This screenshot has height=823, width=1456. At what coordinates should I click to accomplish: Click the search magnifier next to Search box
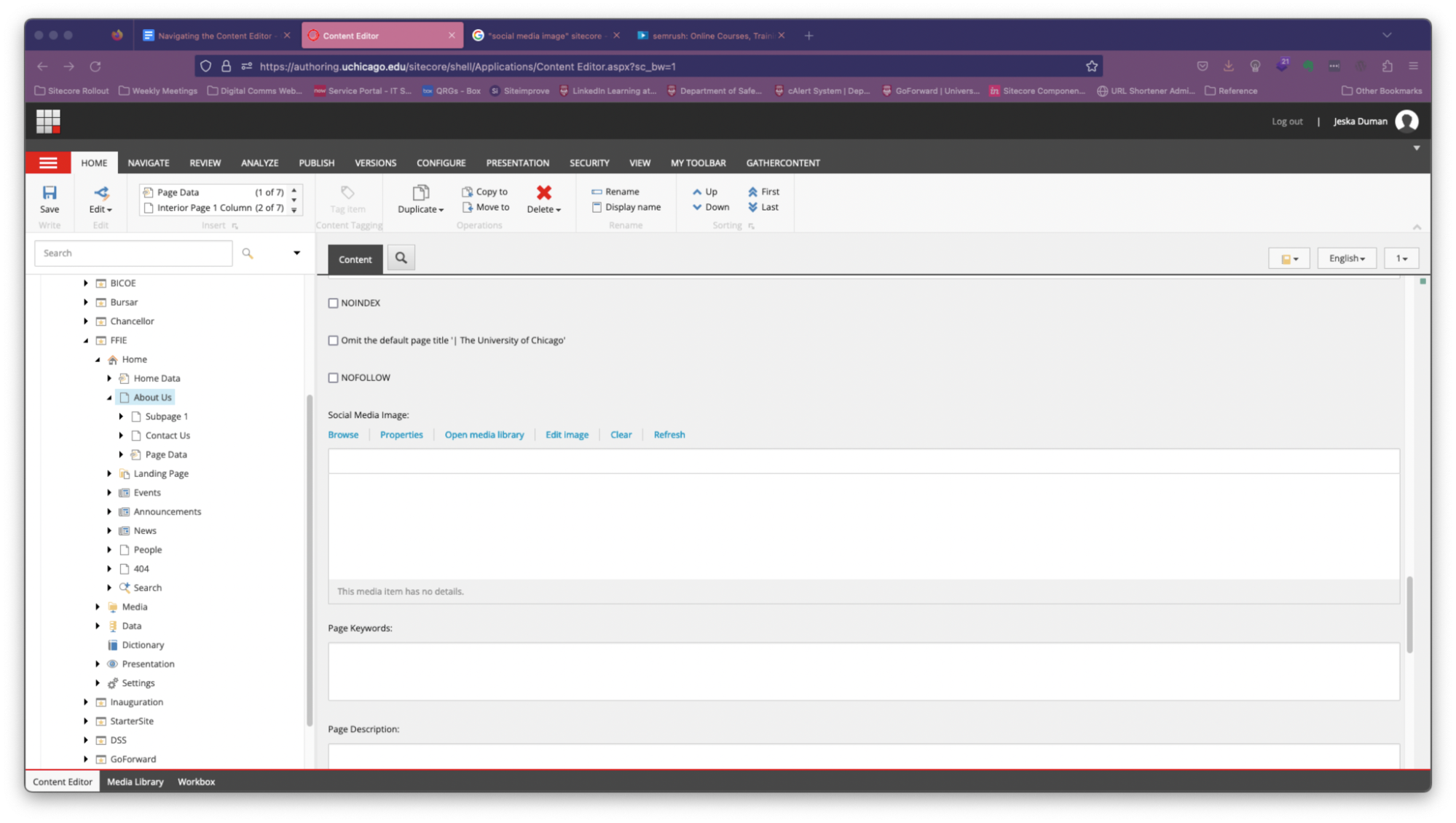point(248,253)
